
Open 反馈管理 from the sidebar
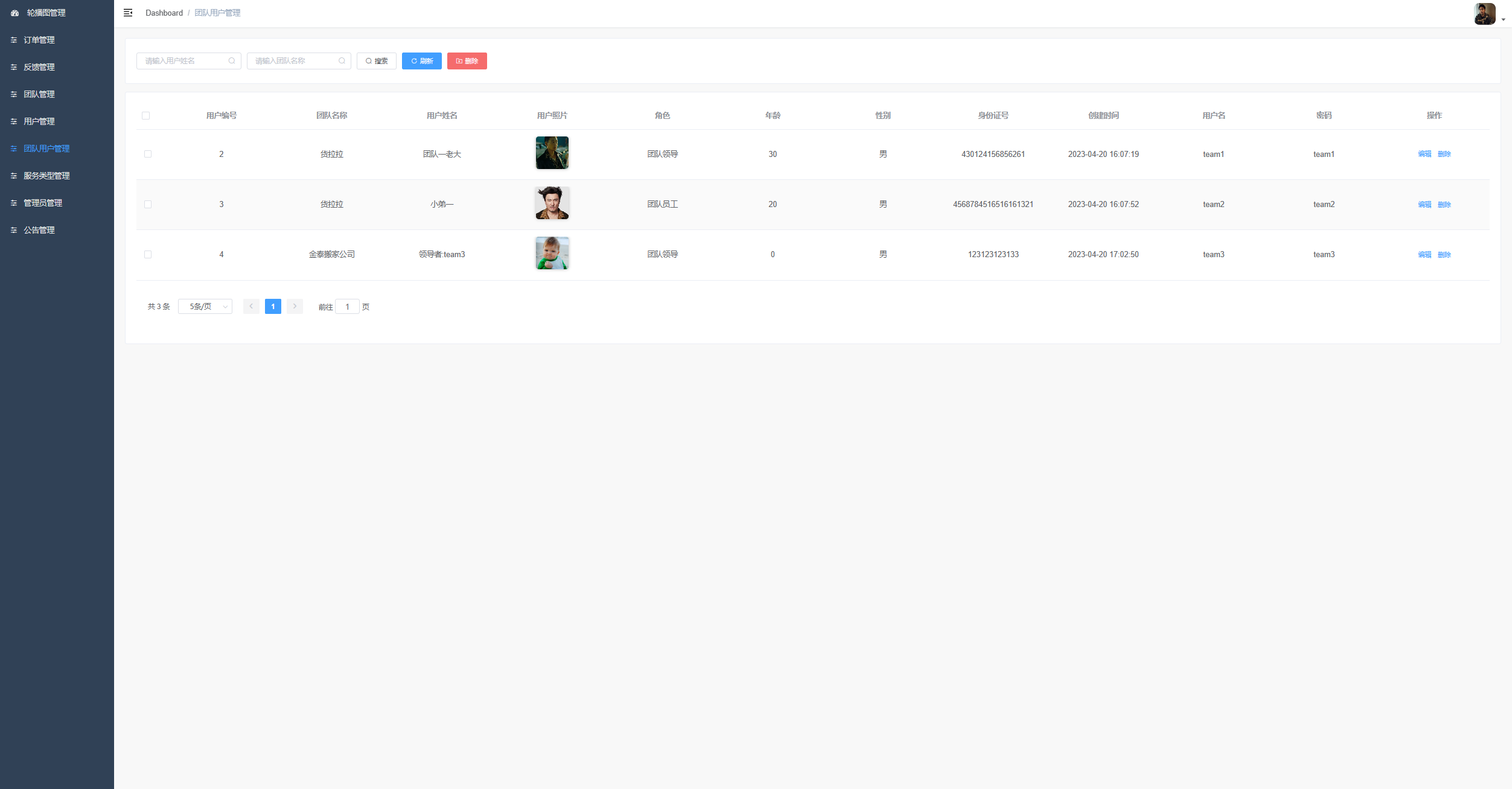coord(39,67)
